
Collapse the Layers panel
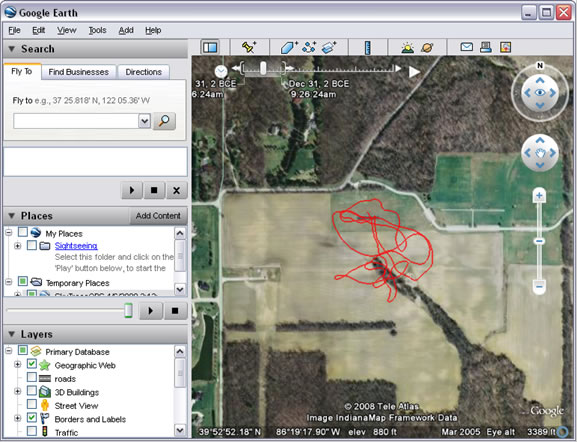tap(12, 334)
